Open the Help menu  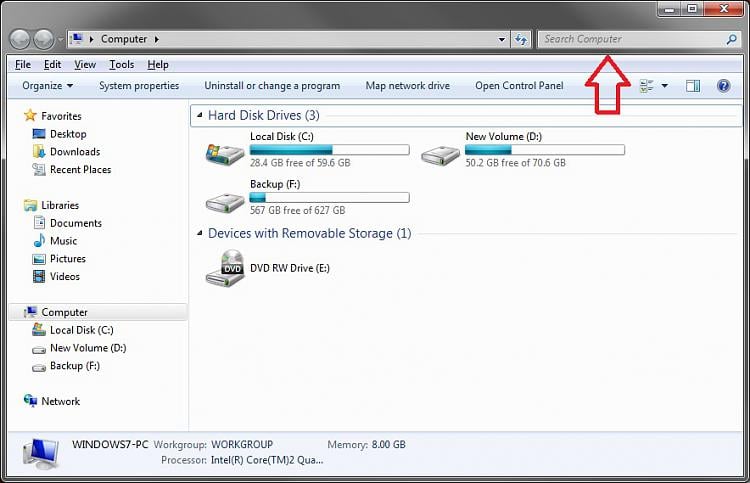[x=158, y=65]
